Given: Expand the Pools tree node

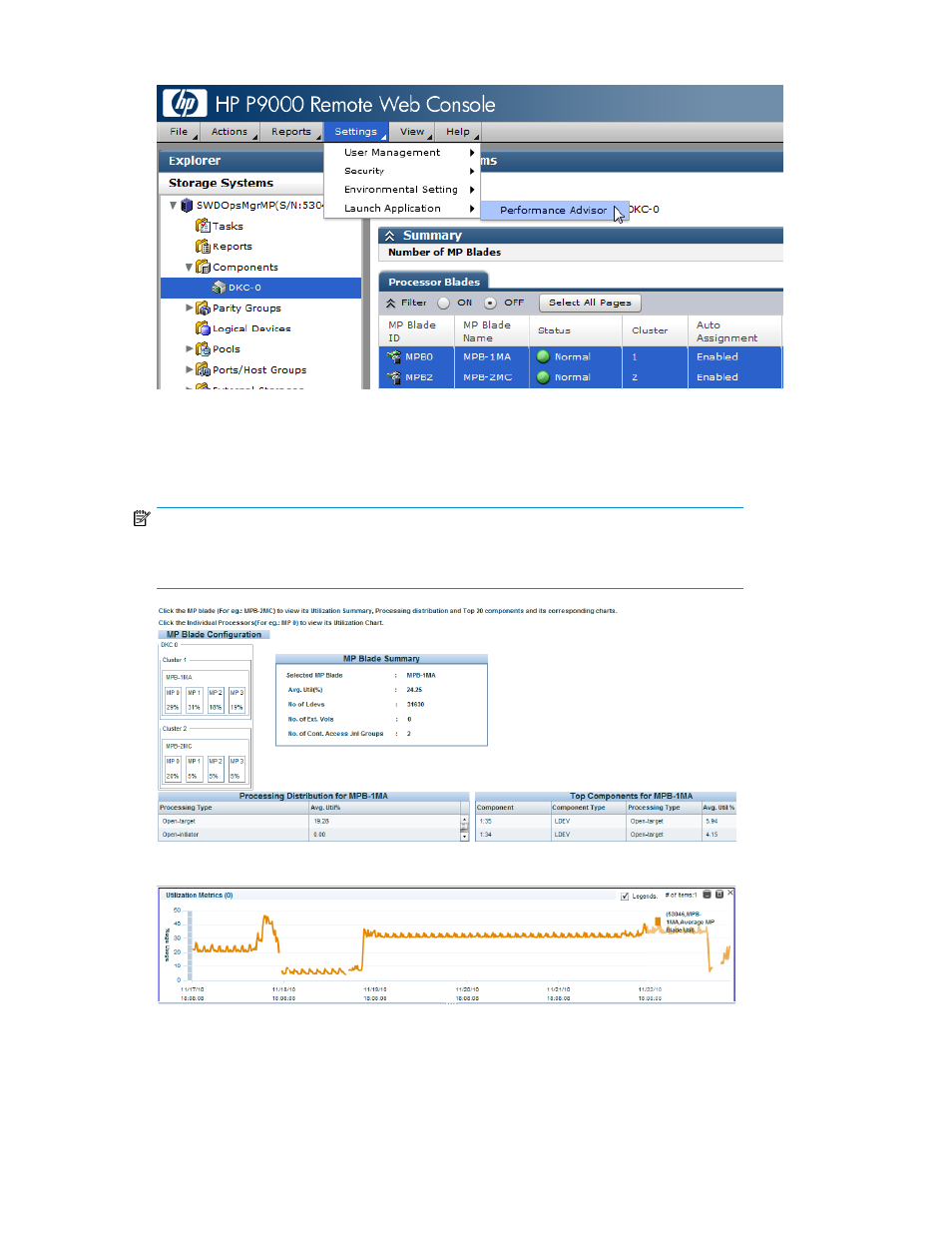Looking at the screenshot, I should click(x=190, y=349).
